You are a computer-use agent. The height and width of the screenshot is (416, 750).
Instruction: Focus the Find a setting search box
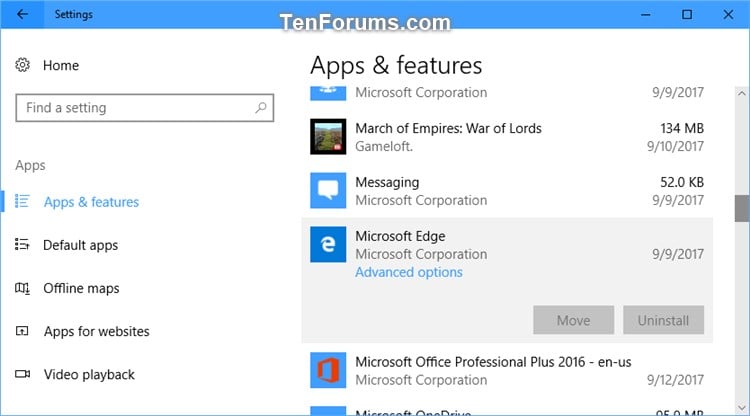[x=144, y=108]
